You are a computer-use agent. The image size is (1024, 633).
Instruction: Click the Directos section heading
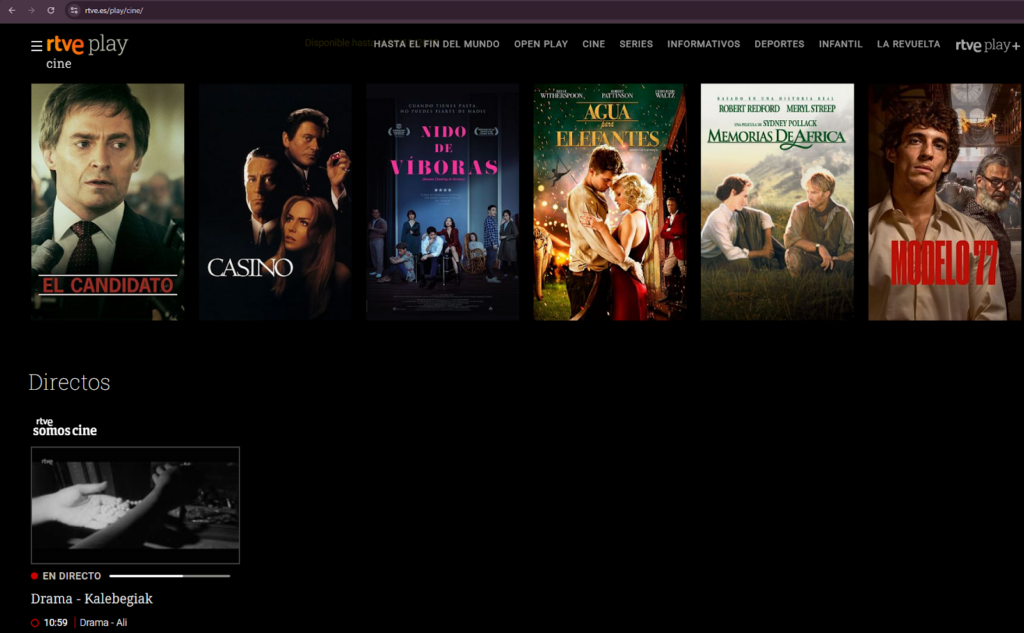click(69, 382)
